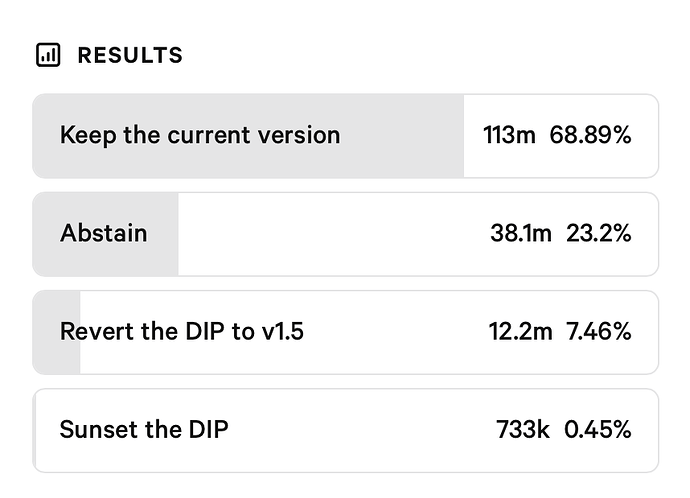This screenshot has width=690, height=498.
Task: Select the "Revert the DIP to v1.5" label
Action: (181, 331)
